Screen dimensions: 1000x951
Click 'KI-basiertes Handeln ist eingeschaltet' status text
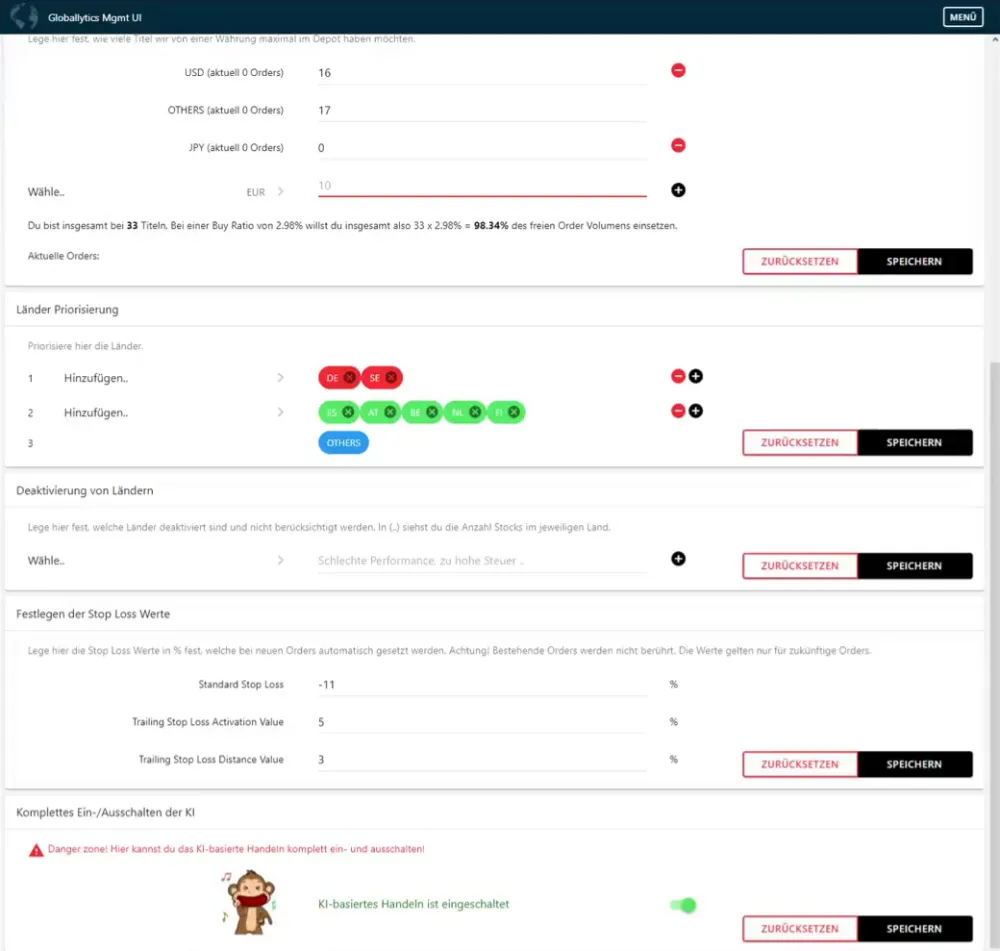point(413,904)
